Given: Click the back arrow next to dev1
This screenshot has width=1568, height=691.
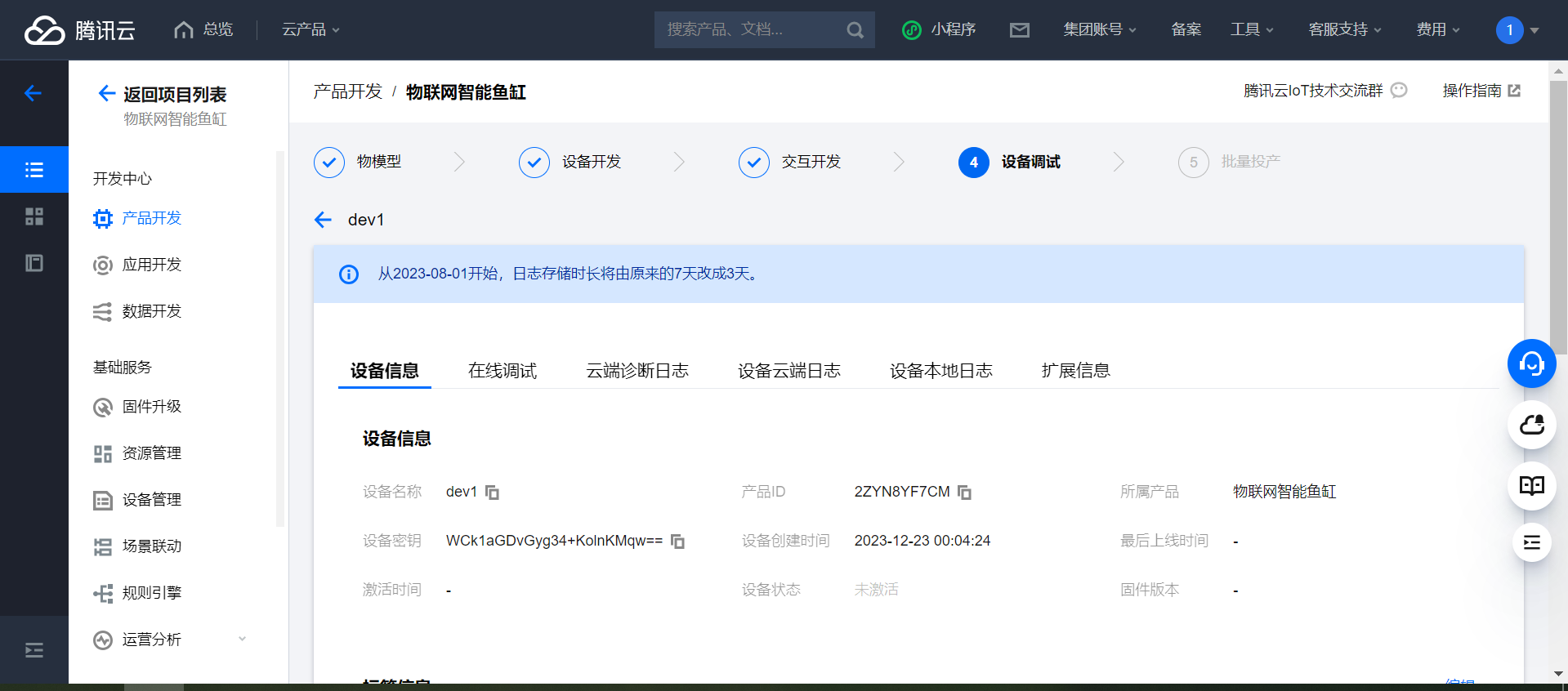Looking at the screenshot, I should [x=324, y=220].
